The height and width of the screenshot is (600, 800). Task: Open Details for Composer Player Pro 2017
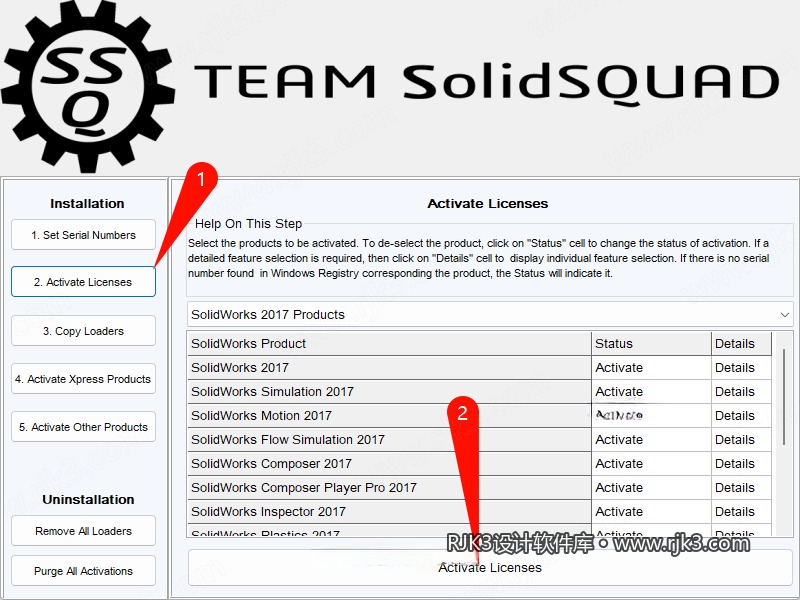pos(741,487)
